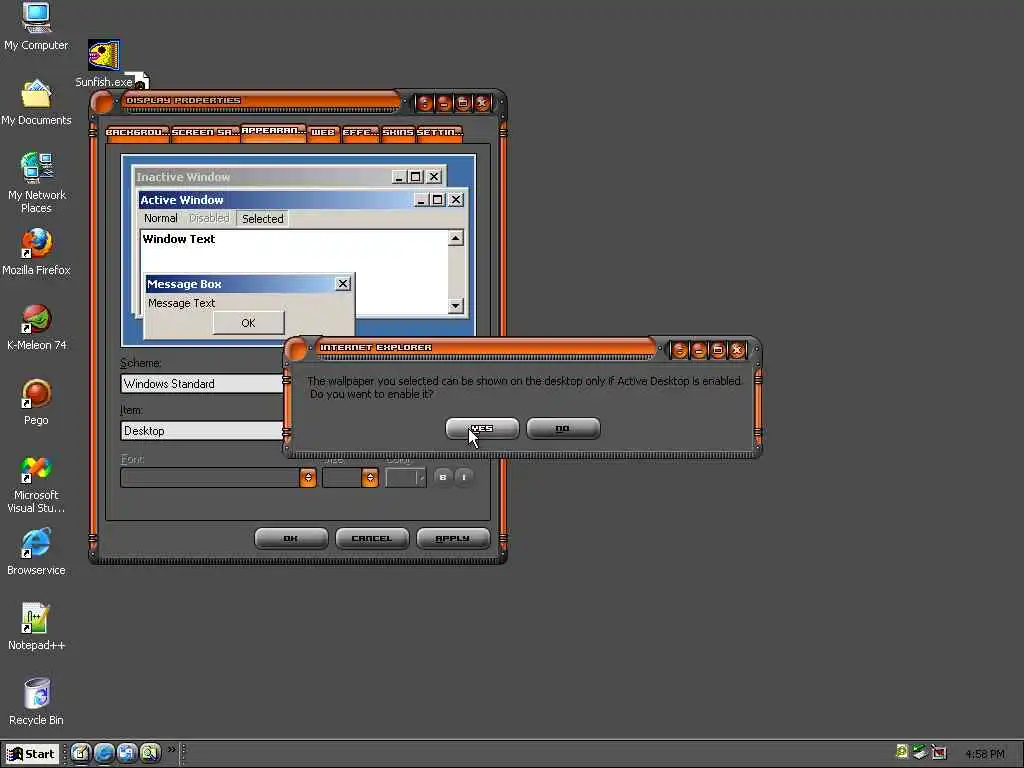Screen dimensions: 1024x768
Task: Open the Scheme dropdown showing Windows Standard
Action: (202, 383)
